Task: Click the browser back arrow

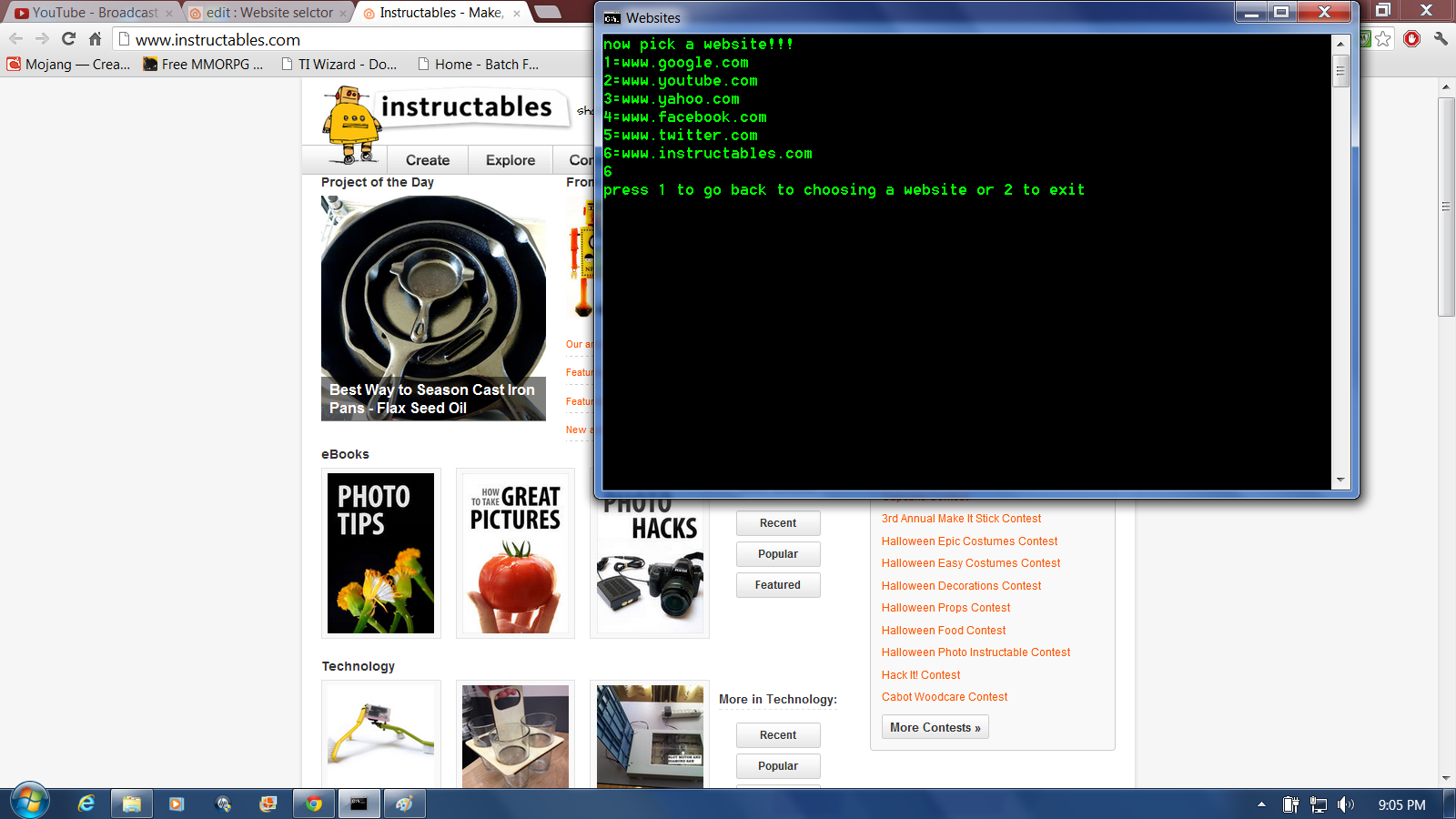Action: click(x=15, y=39)
